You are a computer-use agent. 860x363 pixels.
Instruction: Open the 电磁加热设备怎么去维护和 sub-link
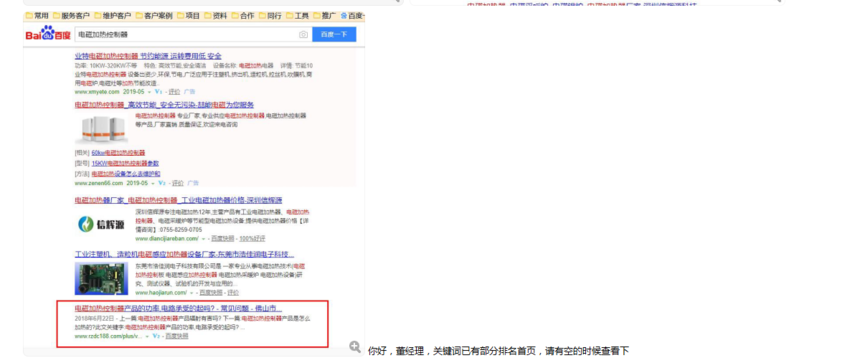126,173
